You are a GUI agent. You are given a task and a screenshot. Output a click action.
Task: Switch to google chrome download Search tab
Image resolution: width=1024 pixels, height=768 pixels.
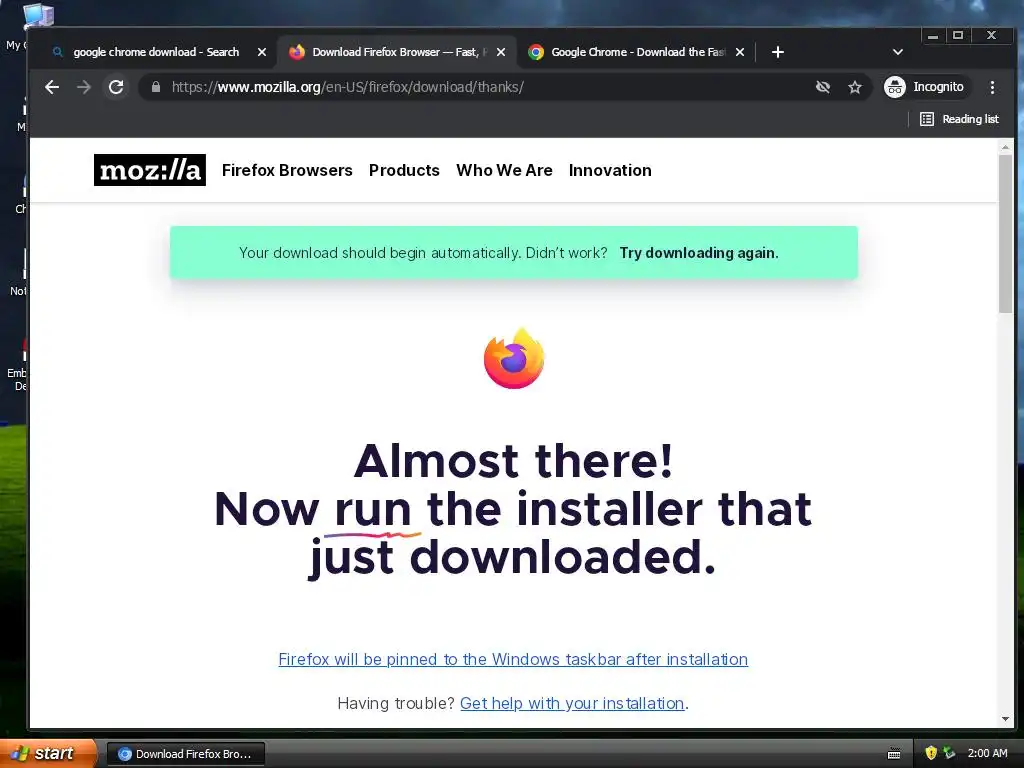(156, 52)
